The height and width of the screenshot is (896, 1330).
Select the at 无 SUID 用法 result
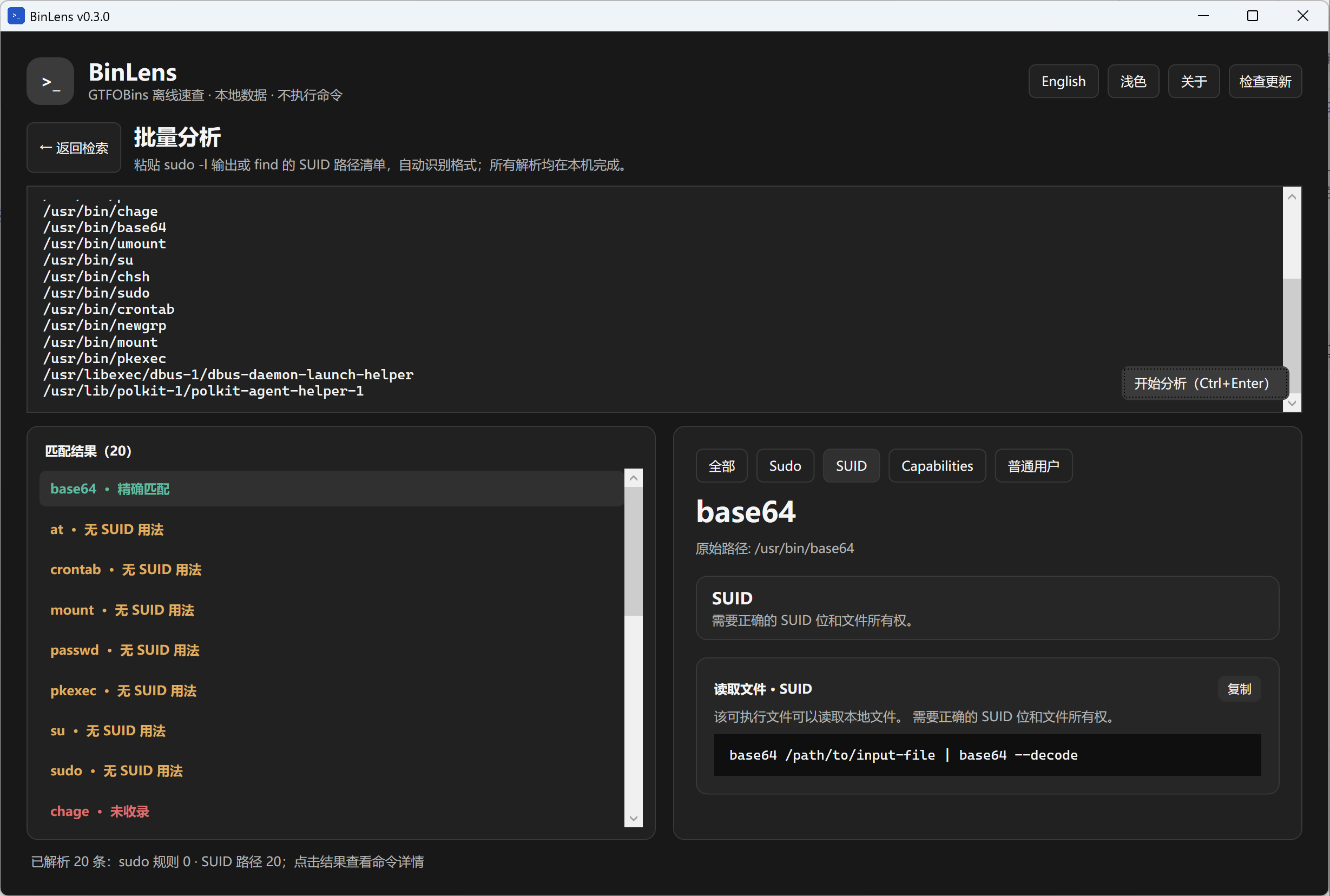[331, 529]
